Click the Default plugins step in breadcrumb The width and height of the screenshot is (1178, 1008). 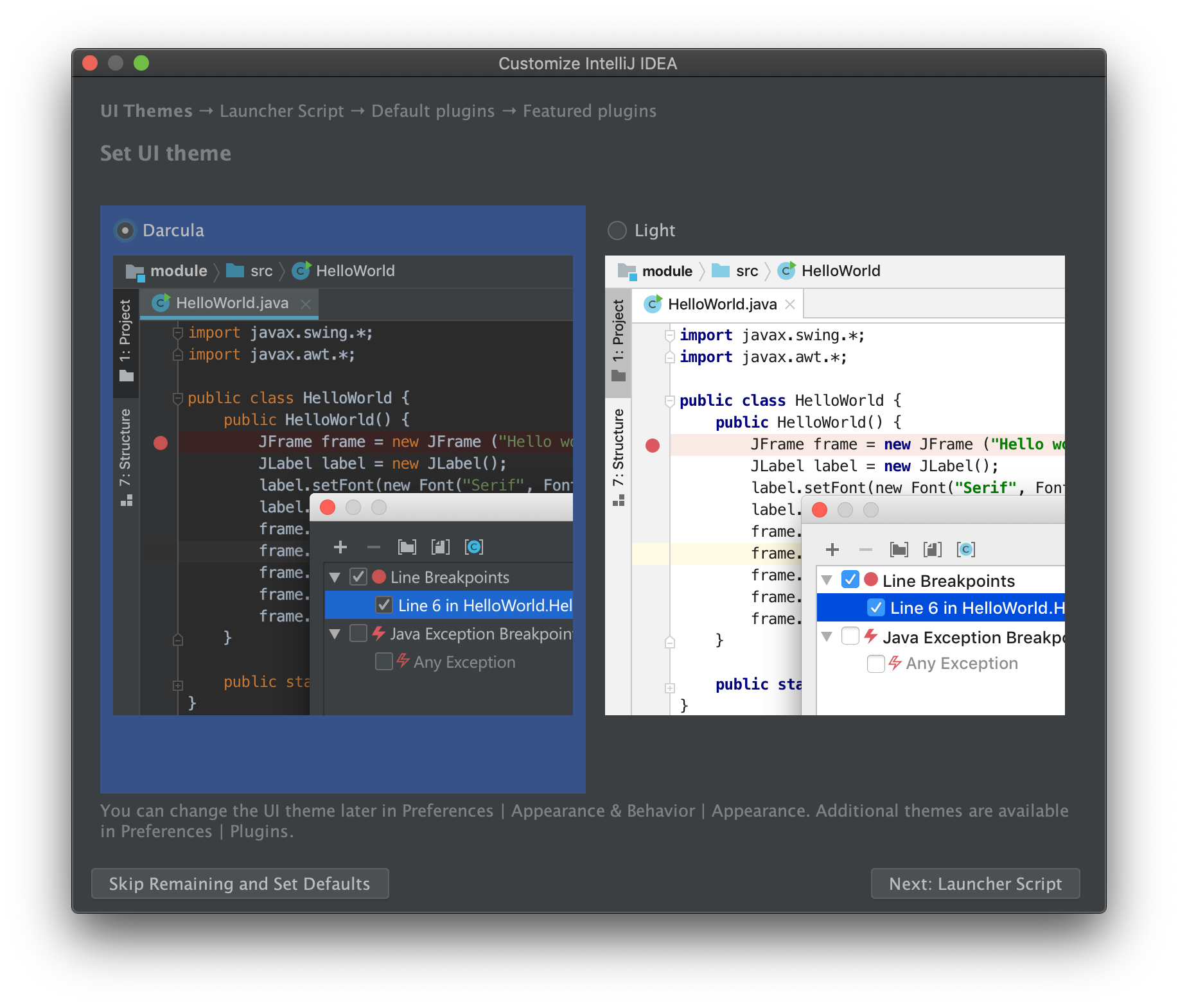433,111
